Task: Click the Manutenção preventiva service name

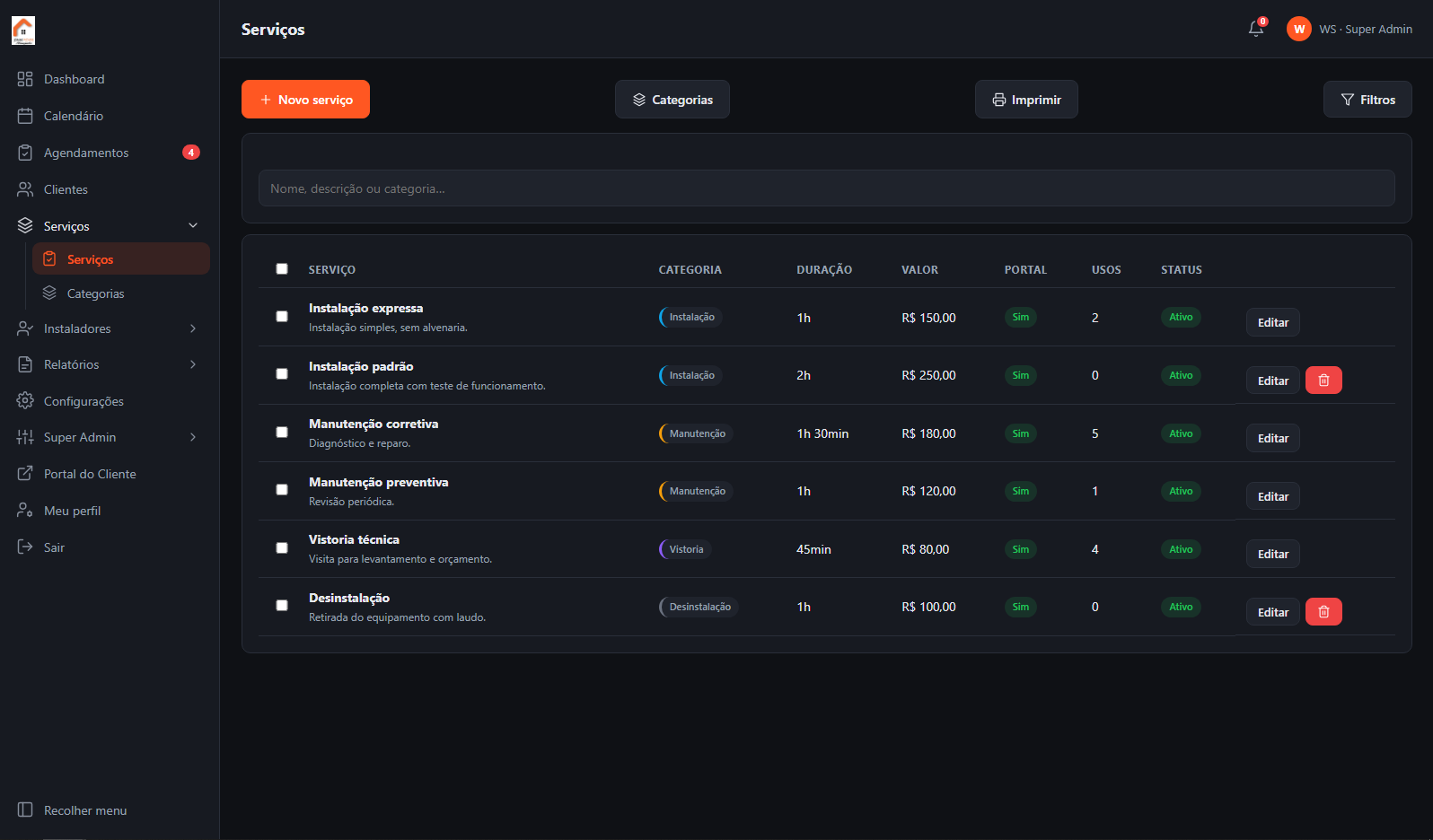Action: (379, 482)
